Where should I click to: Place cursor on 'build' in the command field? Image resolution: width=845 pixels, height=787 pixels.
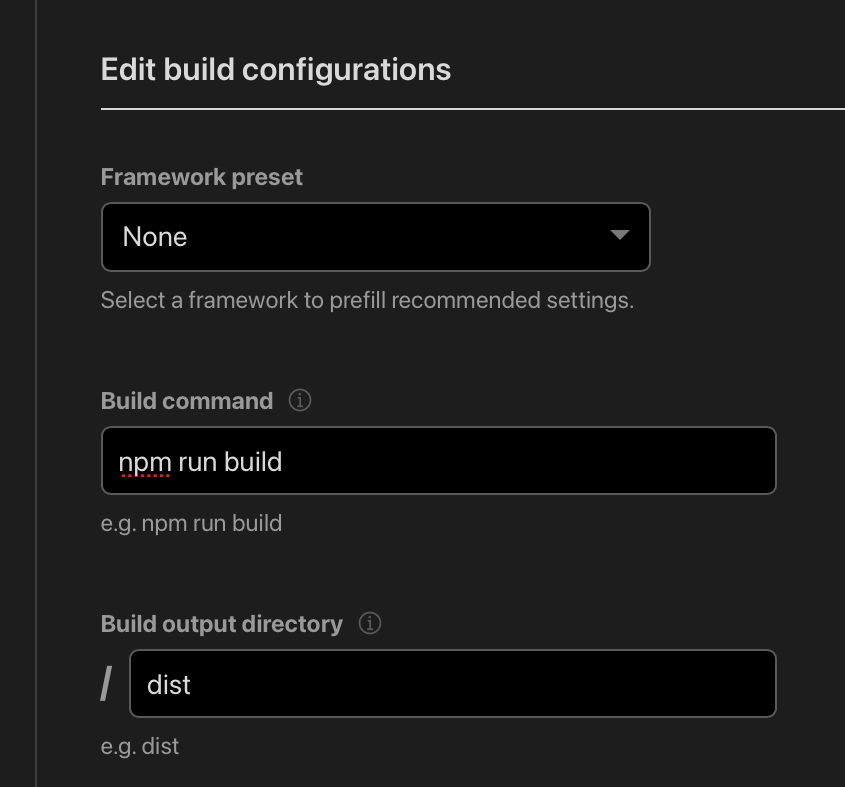click(x=253, y=461)
